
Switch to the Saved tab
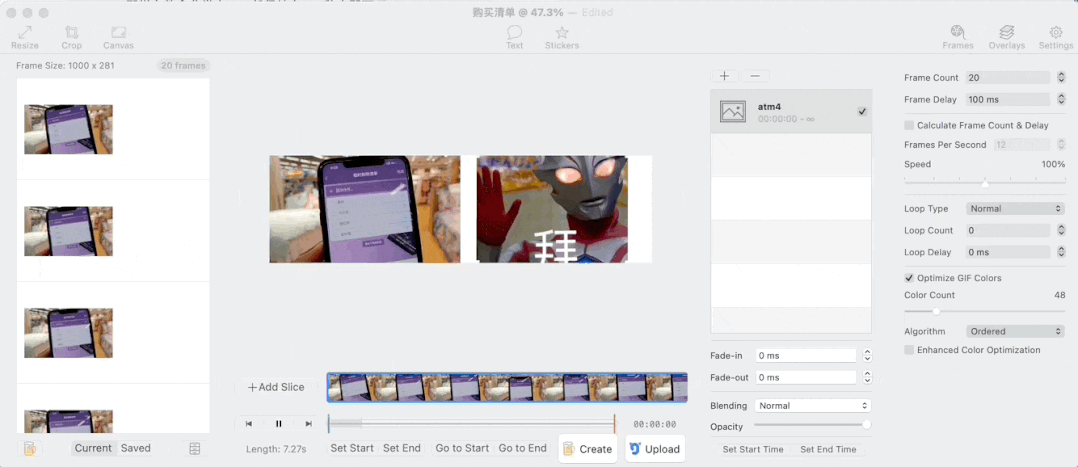click(135, 448)
